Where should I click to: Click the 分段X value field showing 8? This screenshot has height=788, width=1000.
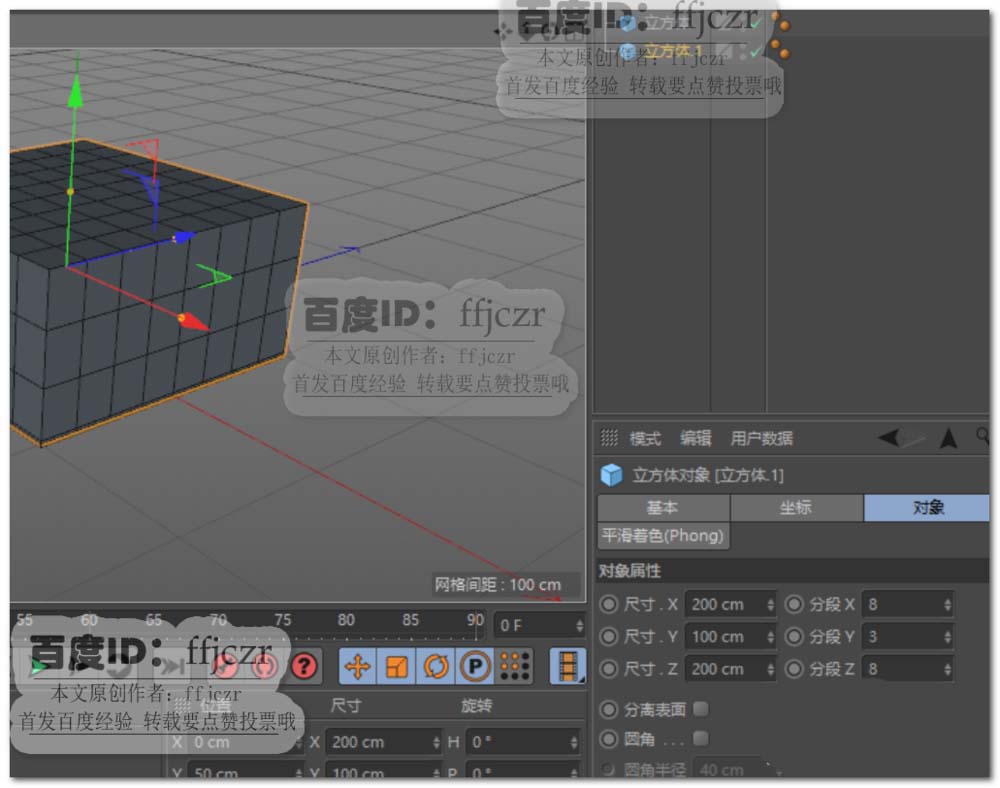907,604
